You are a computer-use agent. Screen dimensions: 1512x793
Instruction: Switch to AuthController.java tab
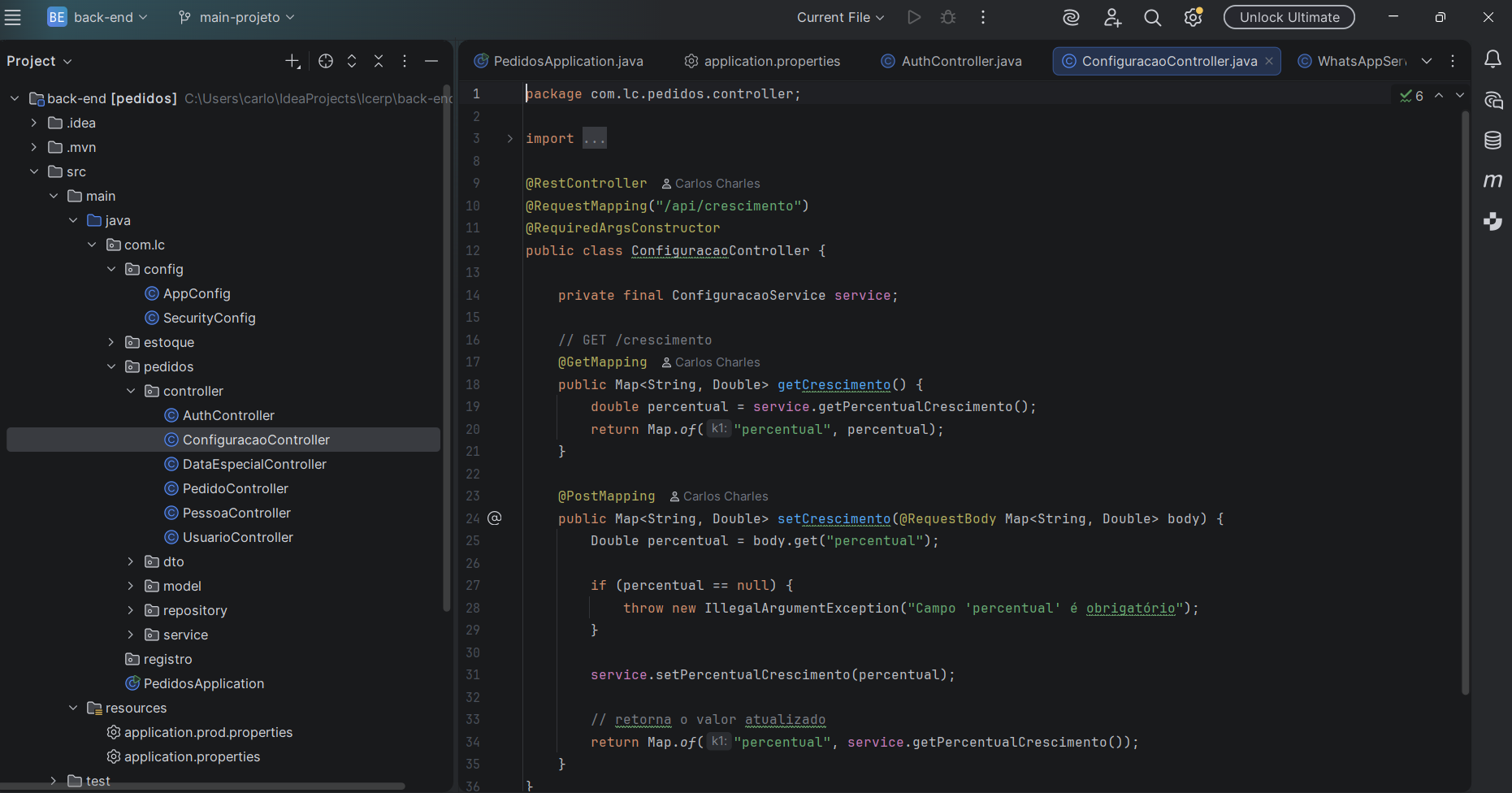951,61
